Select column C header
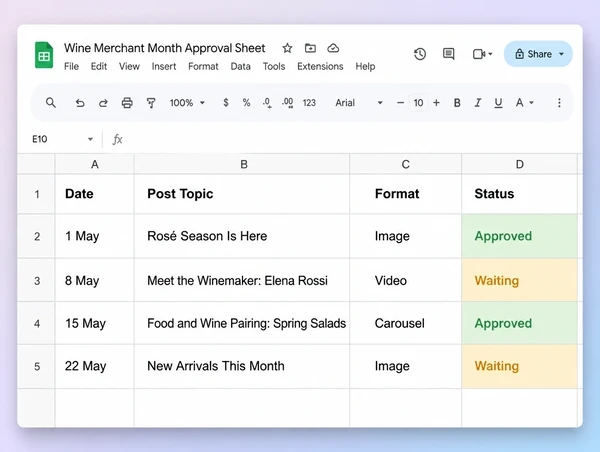Viewport: 600px width, 452px height. pos(406,164)
